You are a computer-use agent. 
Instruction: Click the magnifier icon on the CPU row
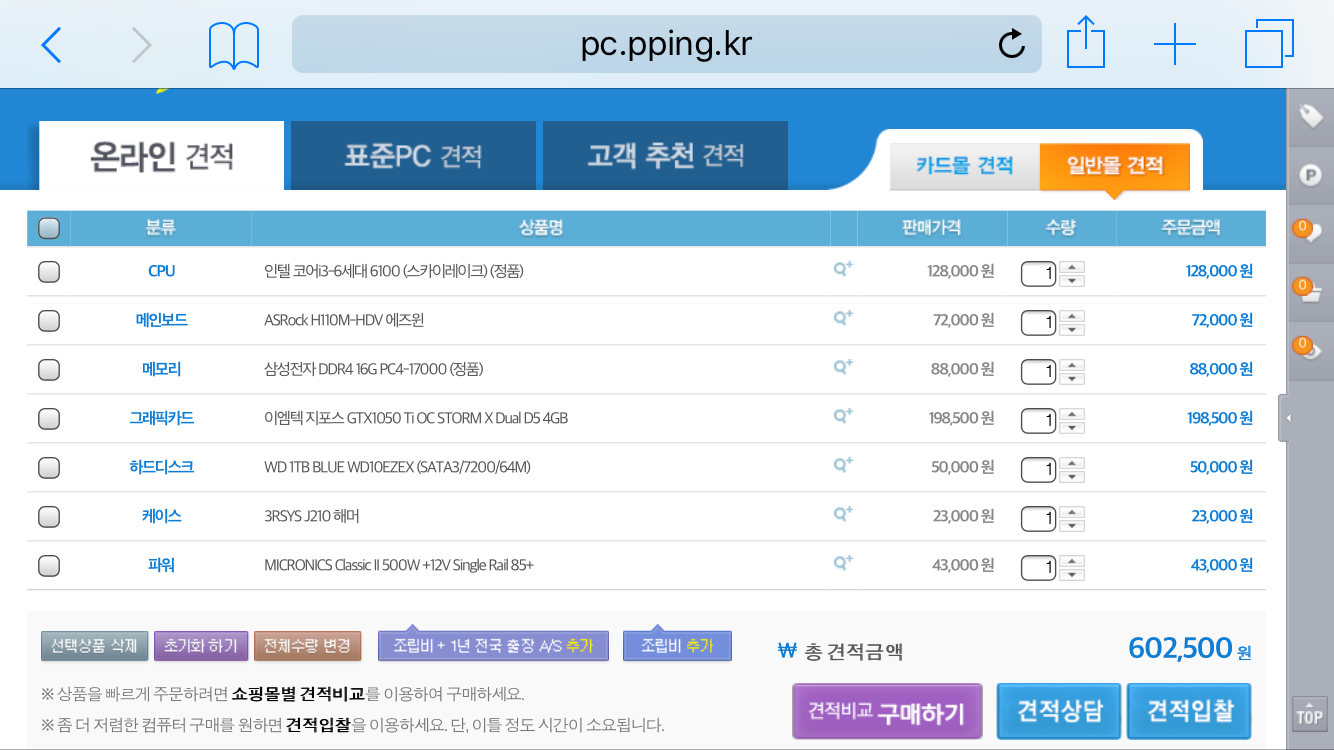coord(843,269)
